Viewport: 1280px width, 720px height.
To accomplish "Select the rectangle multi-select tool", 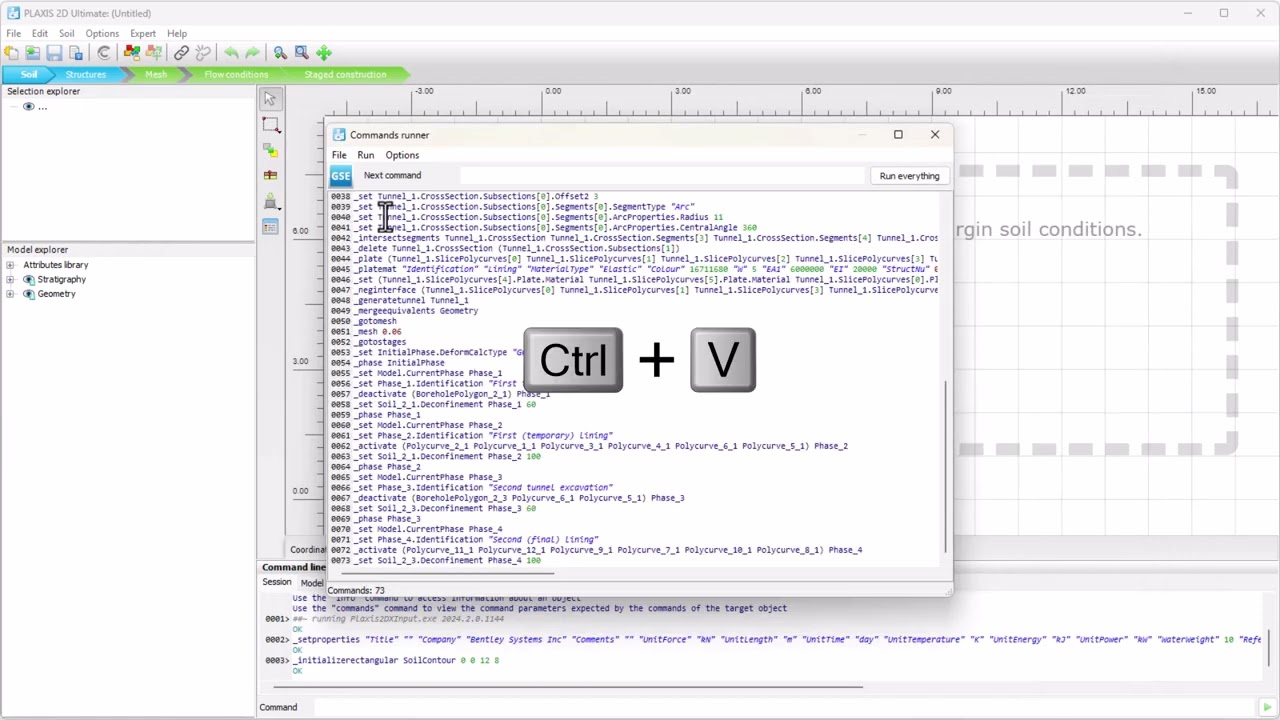I will 270,124.
